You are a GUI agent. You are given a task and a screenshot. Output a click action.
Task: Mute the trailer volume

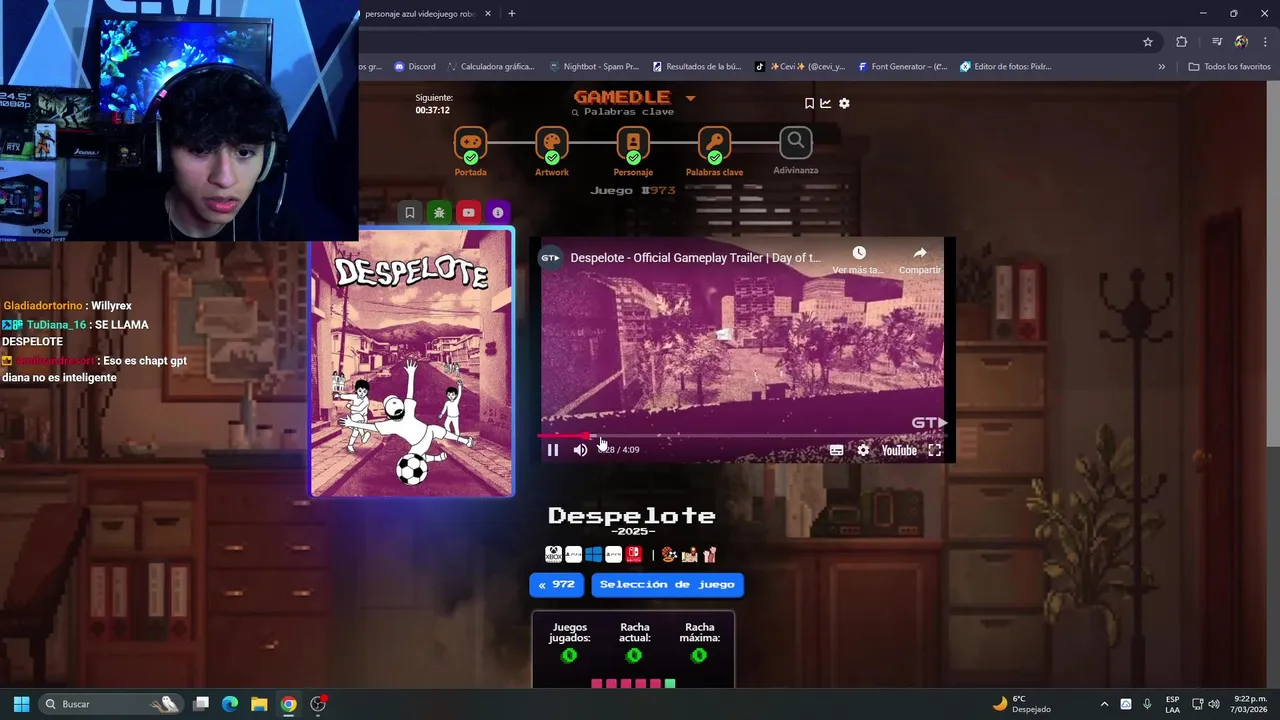[580, 450]
